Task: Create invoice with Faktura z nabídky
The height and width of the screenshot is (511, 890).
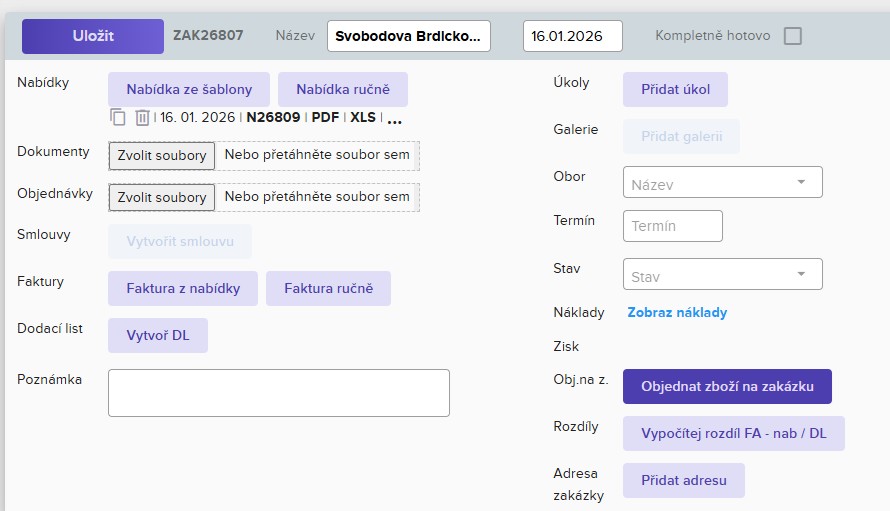Action: click(x=182, y=288)
